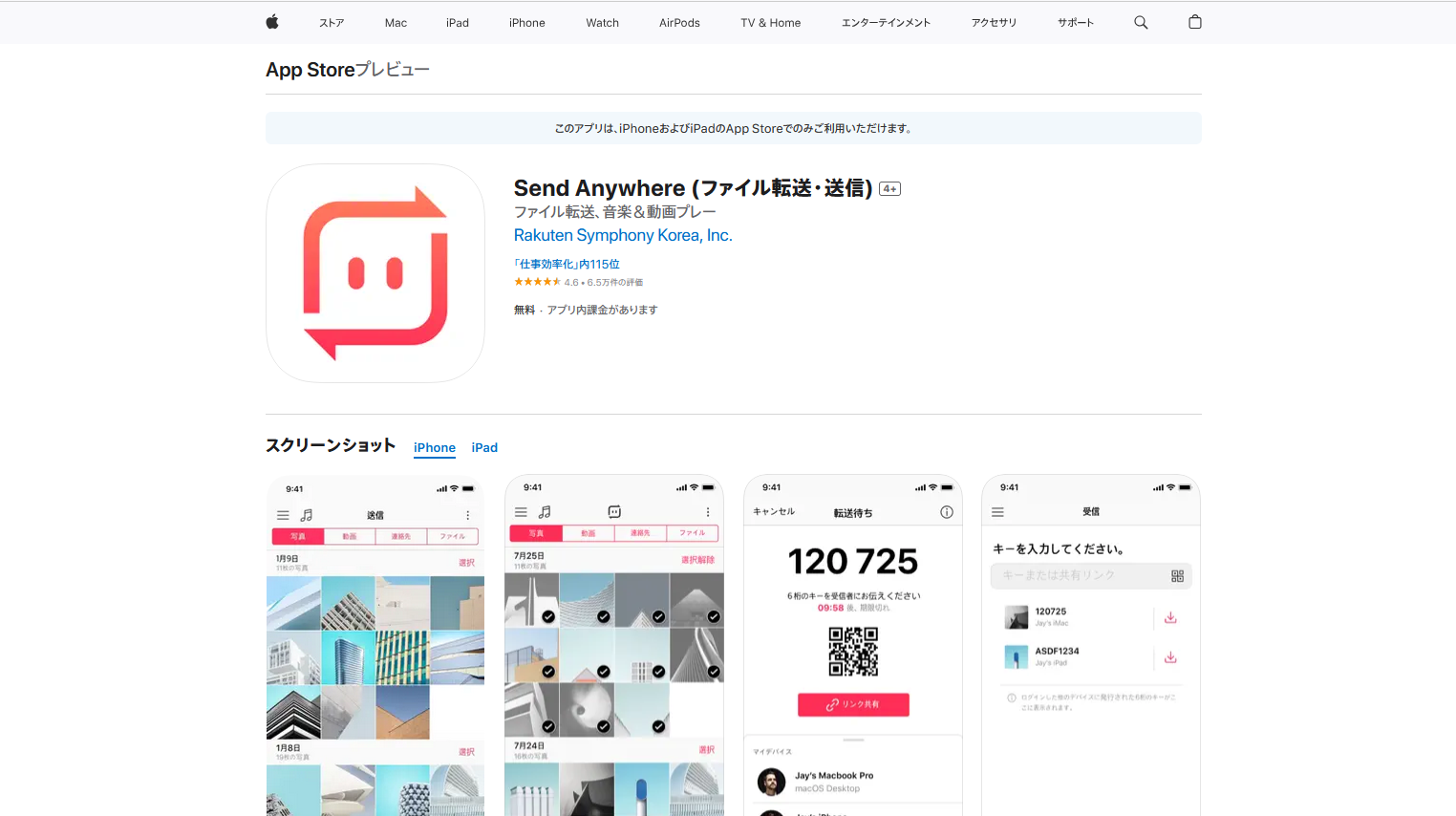Open the Watch menu item
Image resolution: width=1456 pixels, height=816 pixels.
point(602,22)
